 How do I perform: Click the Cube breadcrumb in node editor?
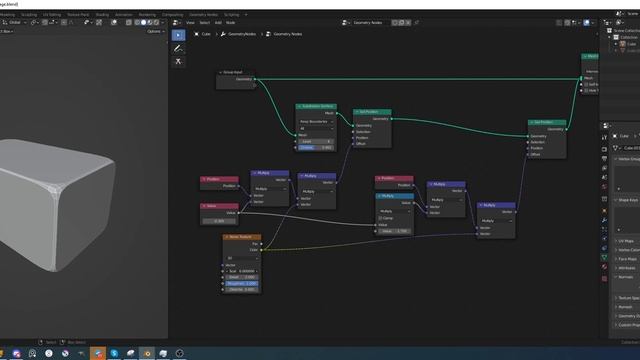tap(202, 34)
